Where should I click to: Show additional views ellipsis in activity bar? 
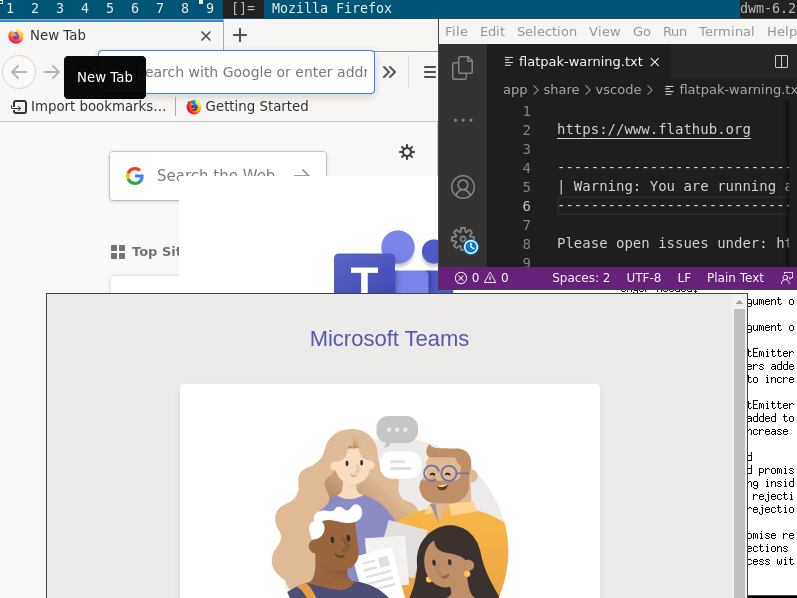click(463, 121)
